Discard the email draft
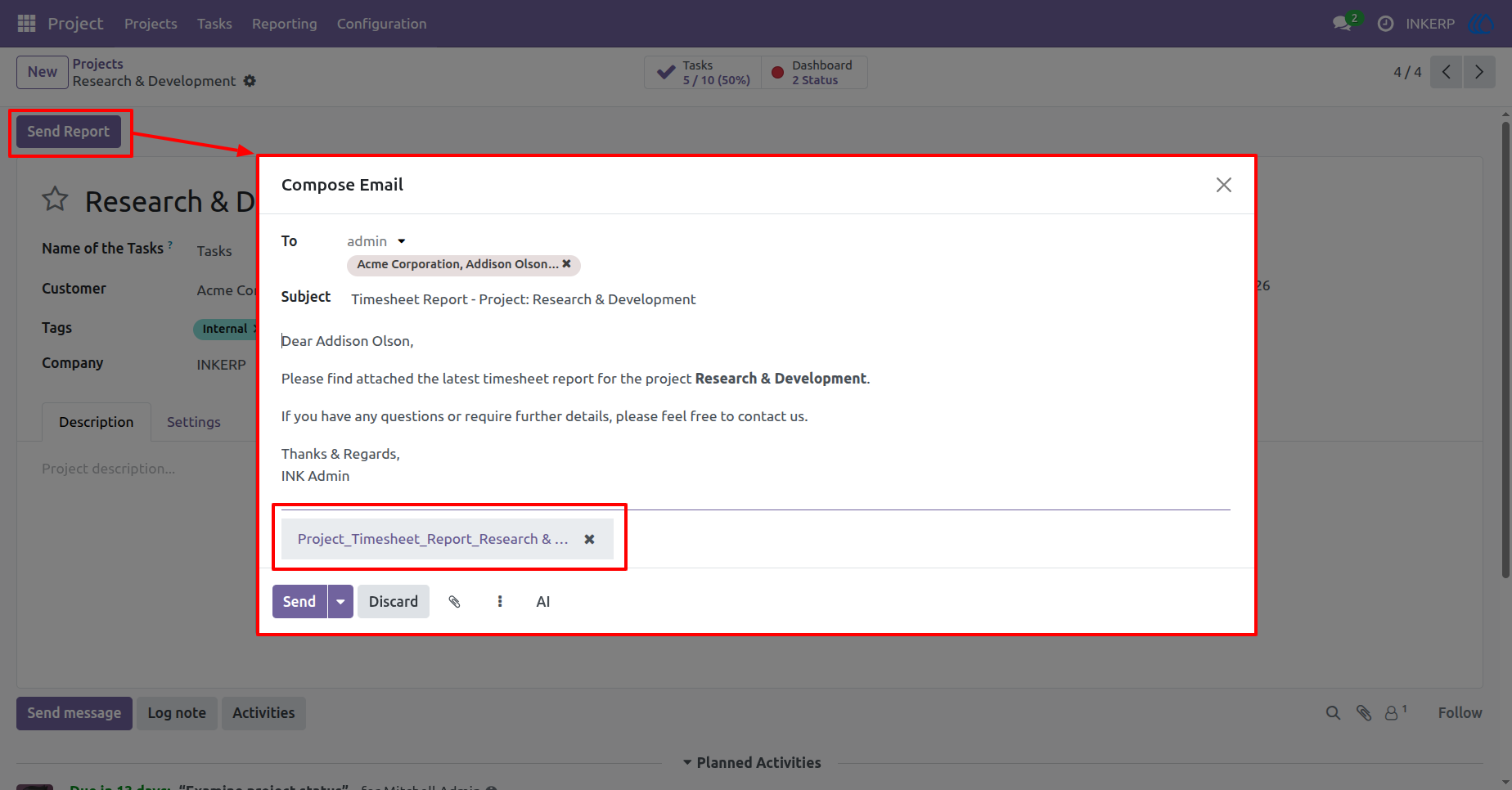The image size is (1512, 790). pos(394,602)
